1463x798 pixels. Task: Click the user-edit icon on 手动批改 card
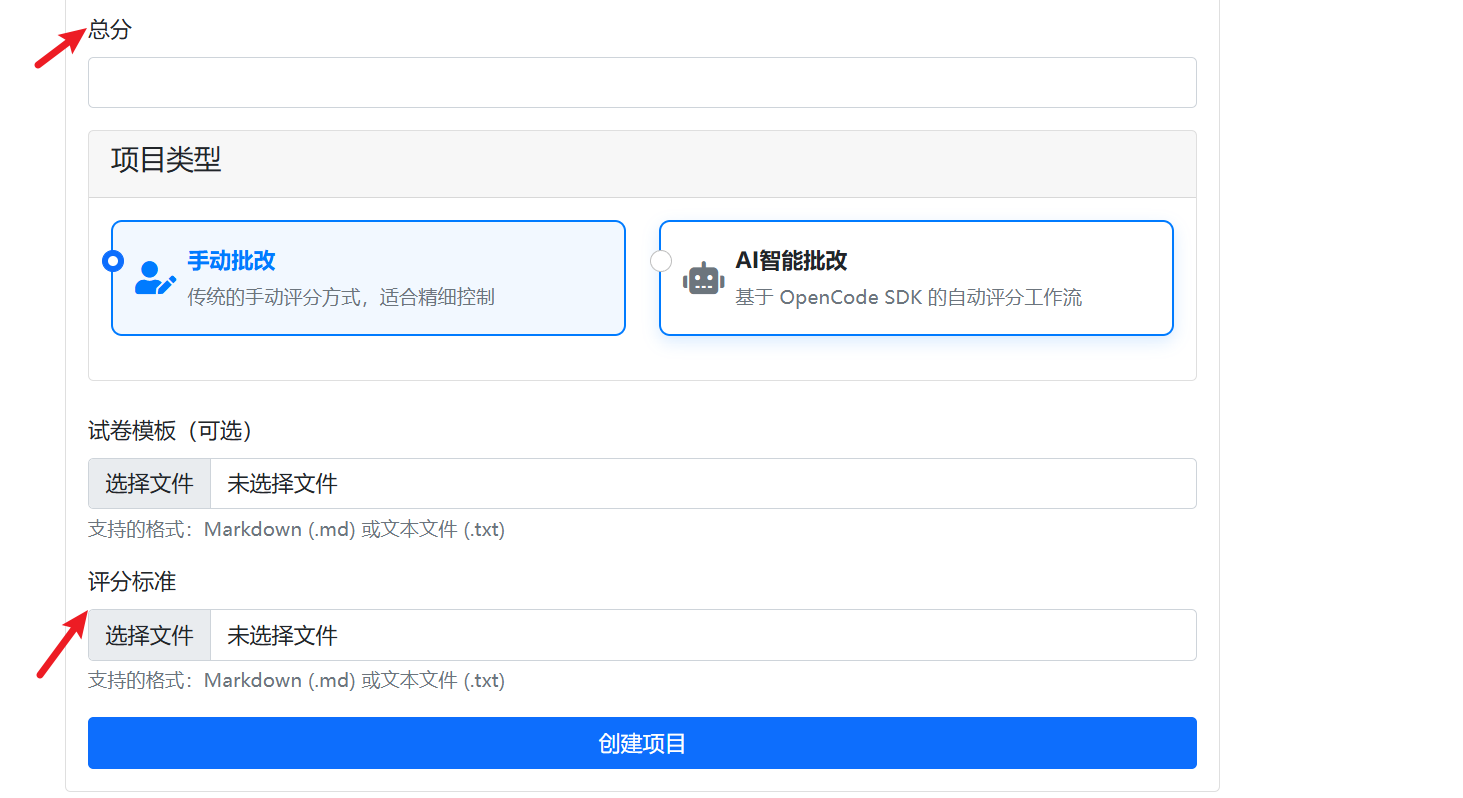(155, 278)
